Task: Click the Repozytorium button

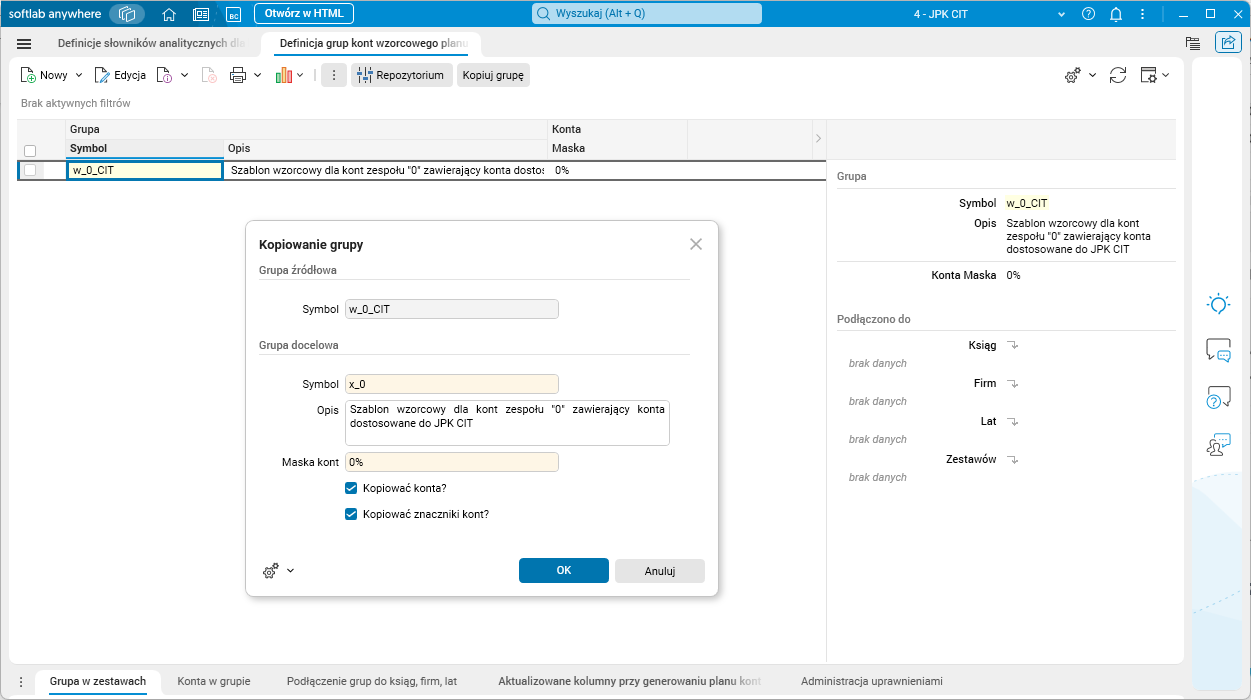Action: [401, 75]
